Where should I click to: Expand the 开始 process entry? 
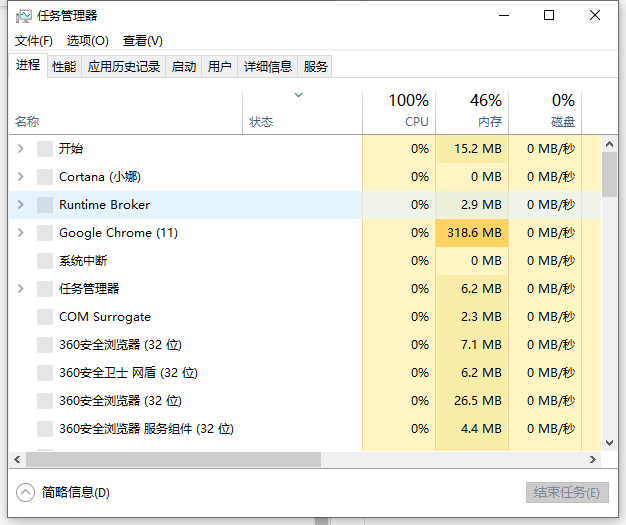click(x=20, y=149)
